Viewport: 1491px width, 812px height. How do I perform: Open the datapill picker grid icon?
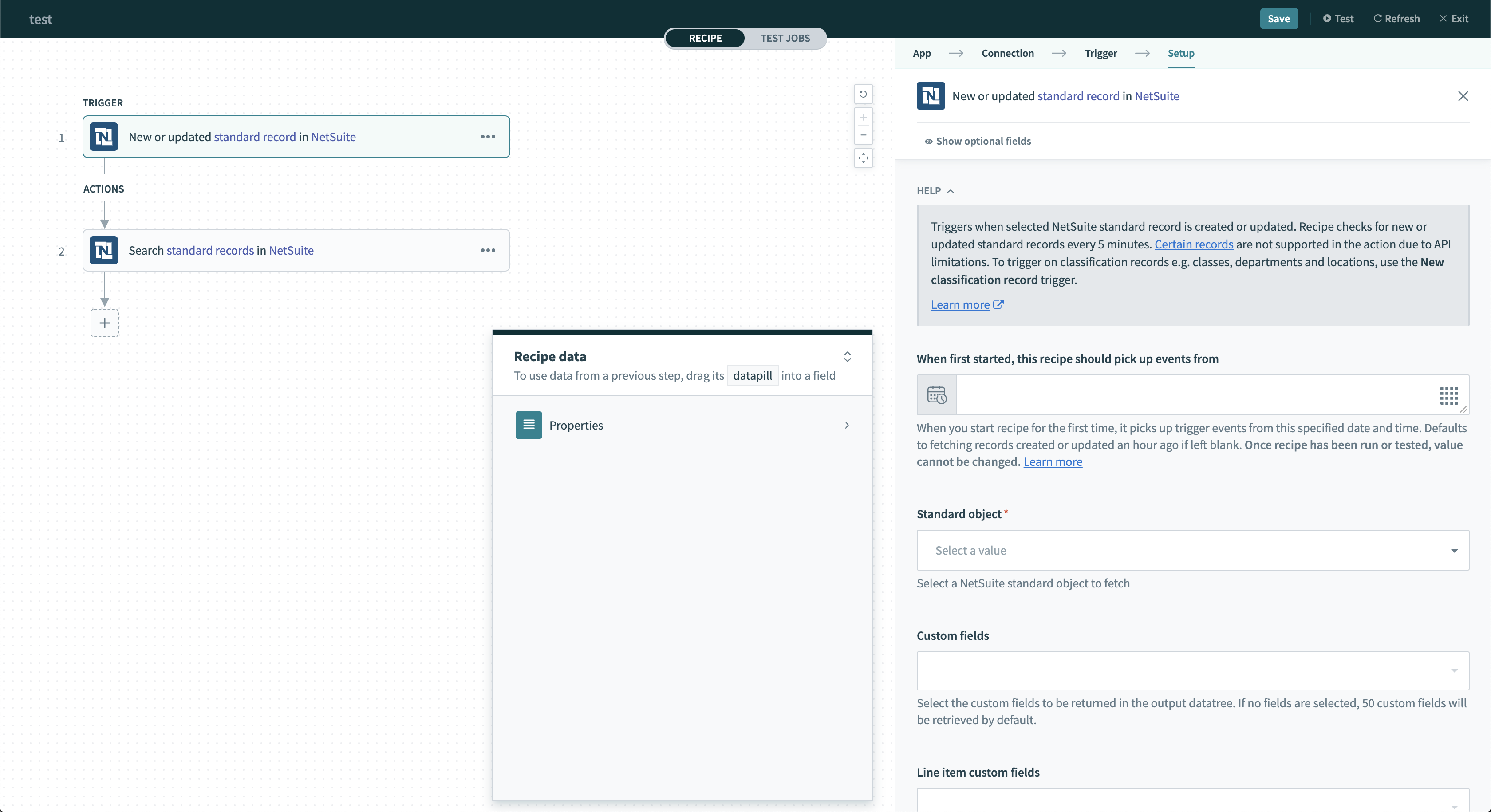point(1449,396)
